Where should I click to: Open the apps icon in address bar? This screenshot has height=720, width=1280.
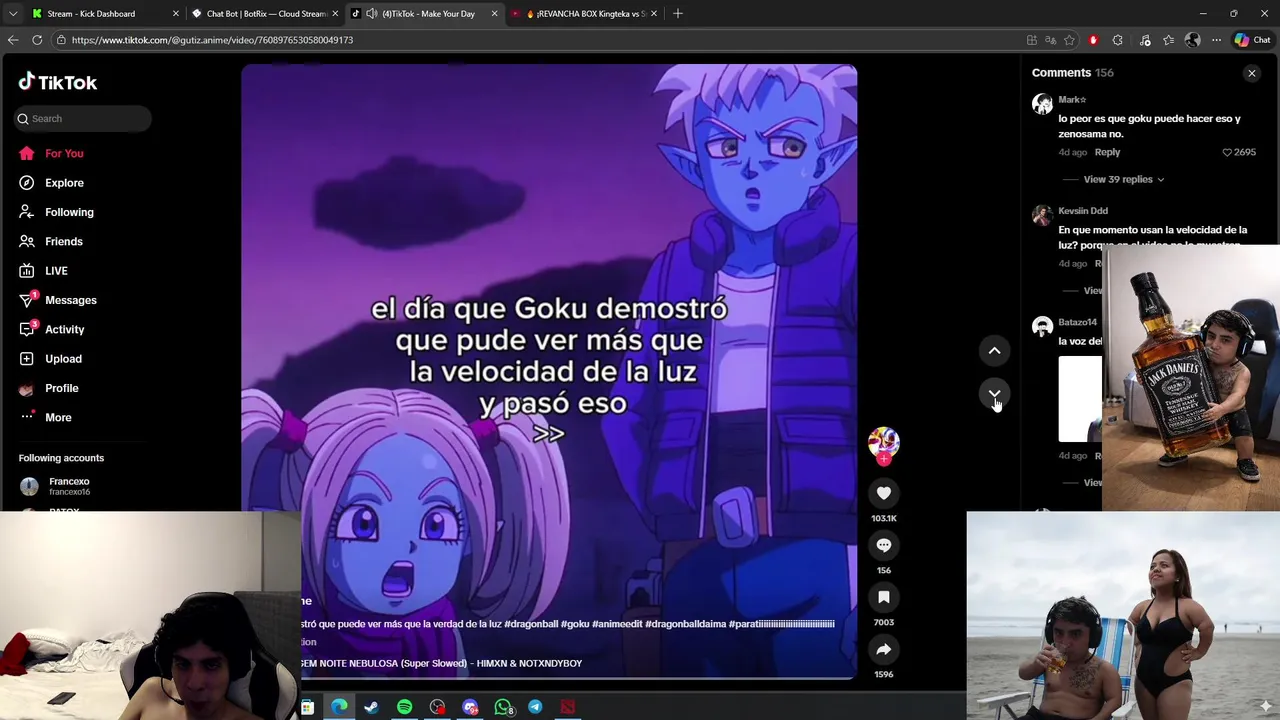click(x=1032, y=40)
